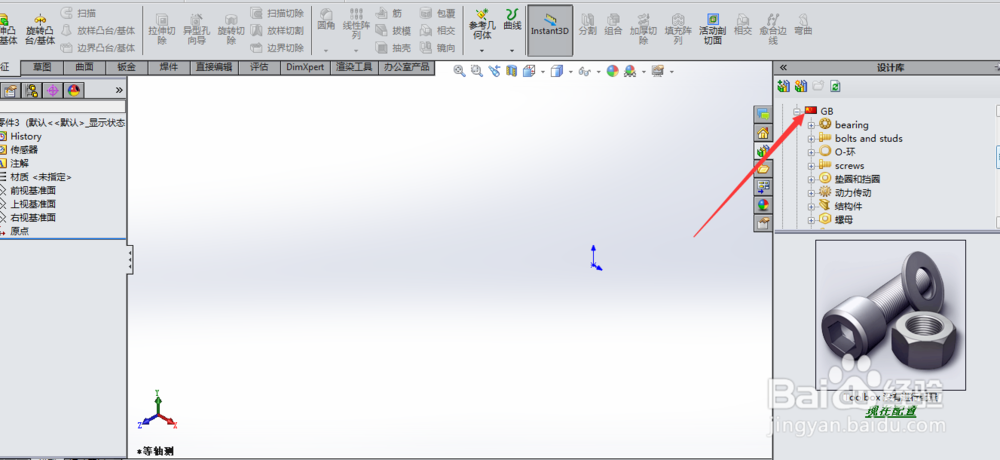
Task: Click the Hide/Show Items glasses icon
Action: 585,71
